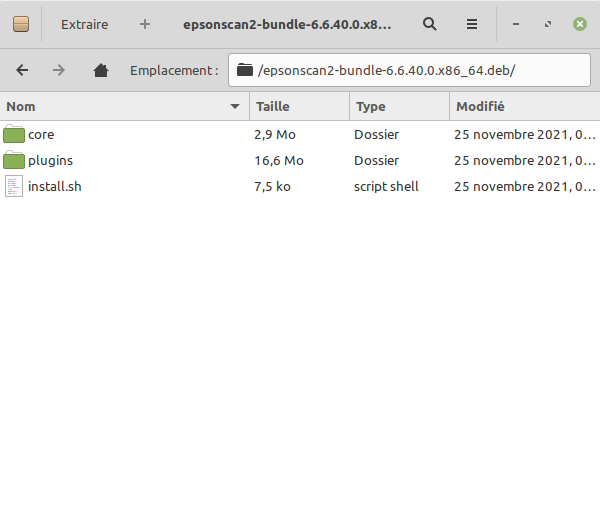This screenshot has width=600, height=529.
Task: Click the archive manager app icon
Action: pos(21,24)
